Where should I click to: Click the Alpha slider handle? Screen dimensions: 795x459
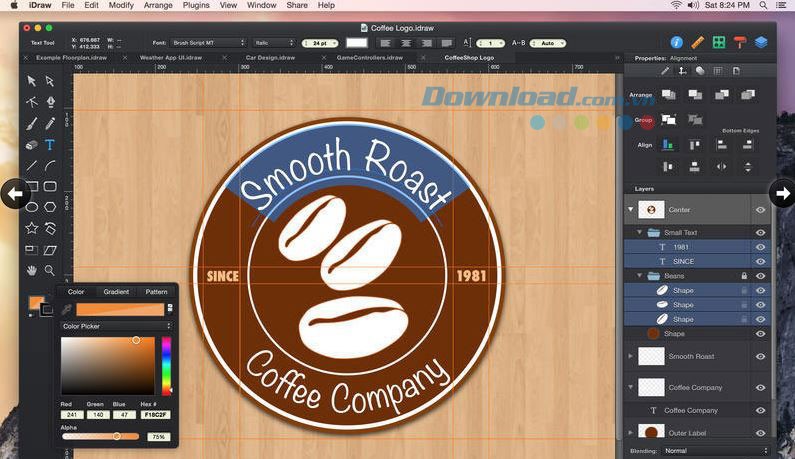coord(117,436)
